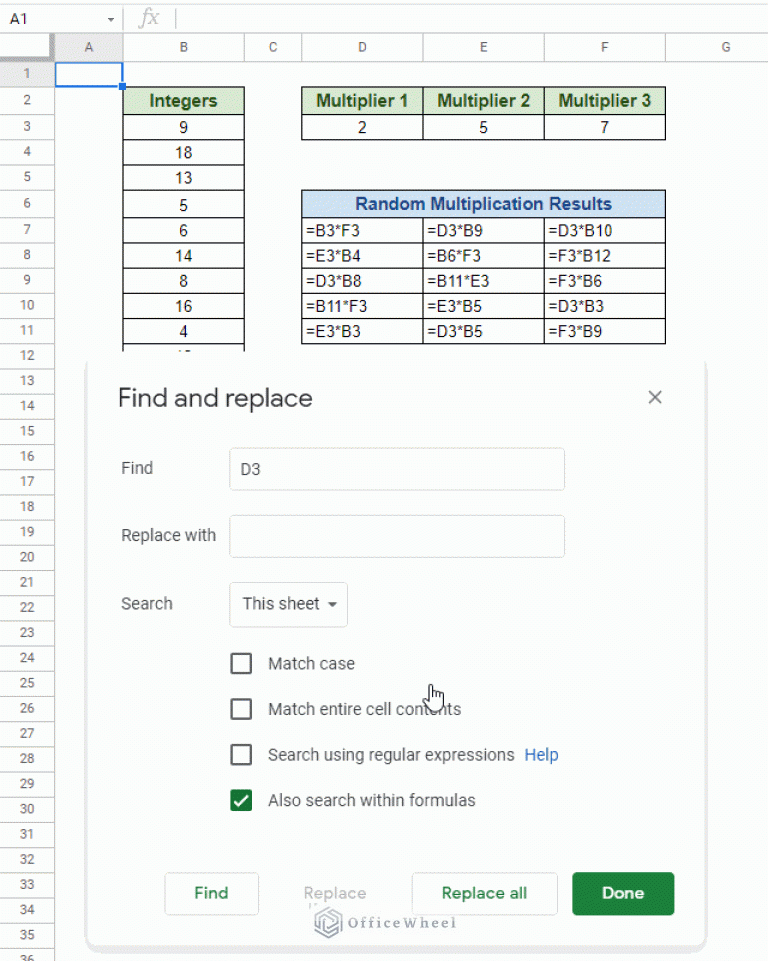
Task: Select column D header
Action: pyautogui.click(x=362, y=47)
